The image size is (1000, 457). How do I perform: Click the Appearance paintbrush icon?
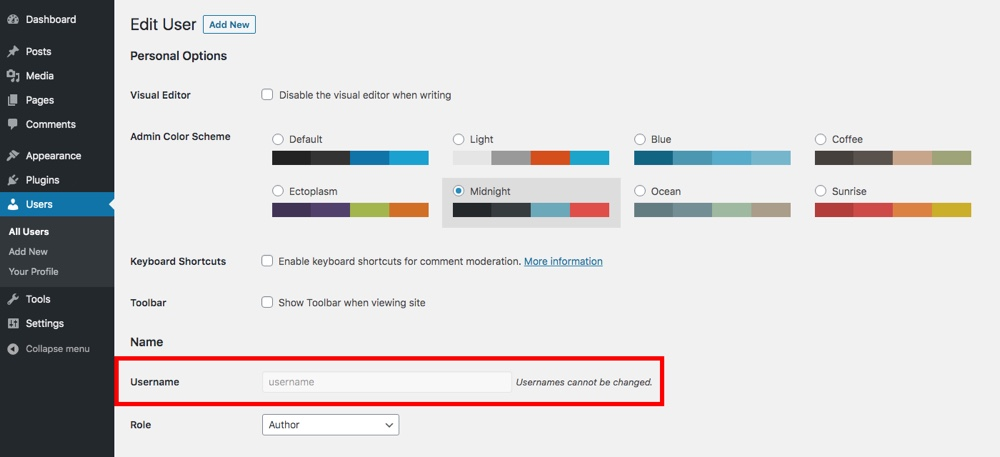[x=13, y=156]
